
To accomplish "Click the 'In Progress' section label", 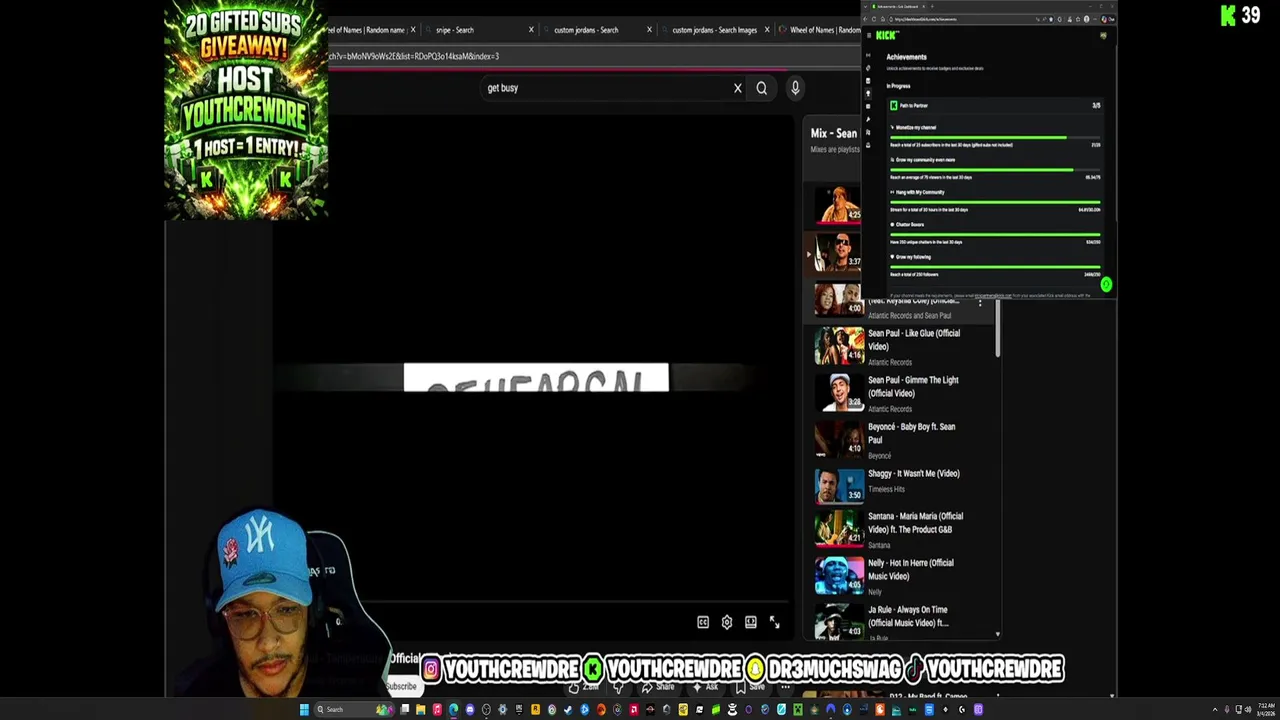I will point(898,86).
